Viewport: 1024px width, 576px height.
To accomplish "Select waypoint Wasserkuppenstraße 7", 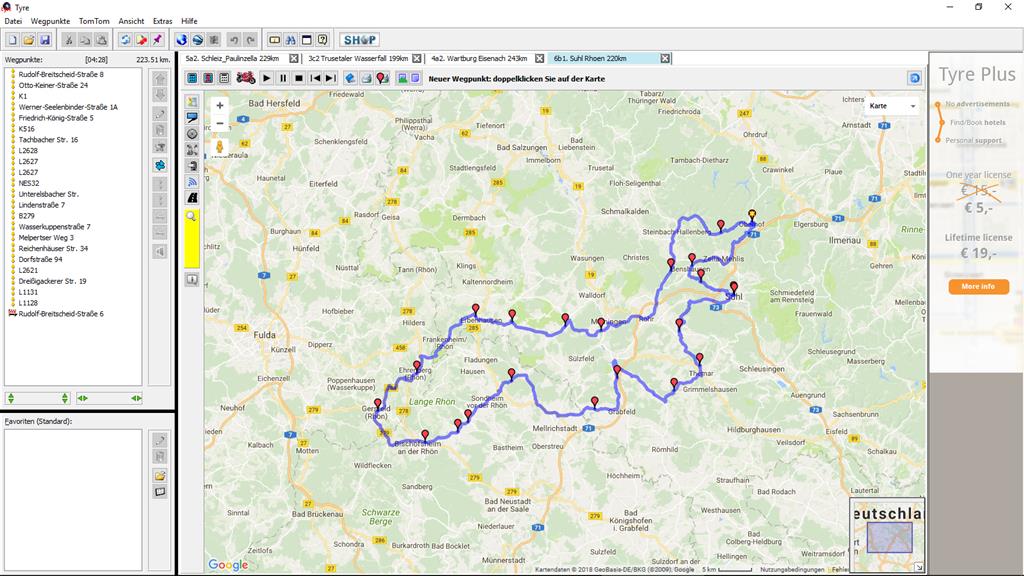I will point(54,227).
